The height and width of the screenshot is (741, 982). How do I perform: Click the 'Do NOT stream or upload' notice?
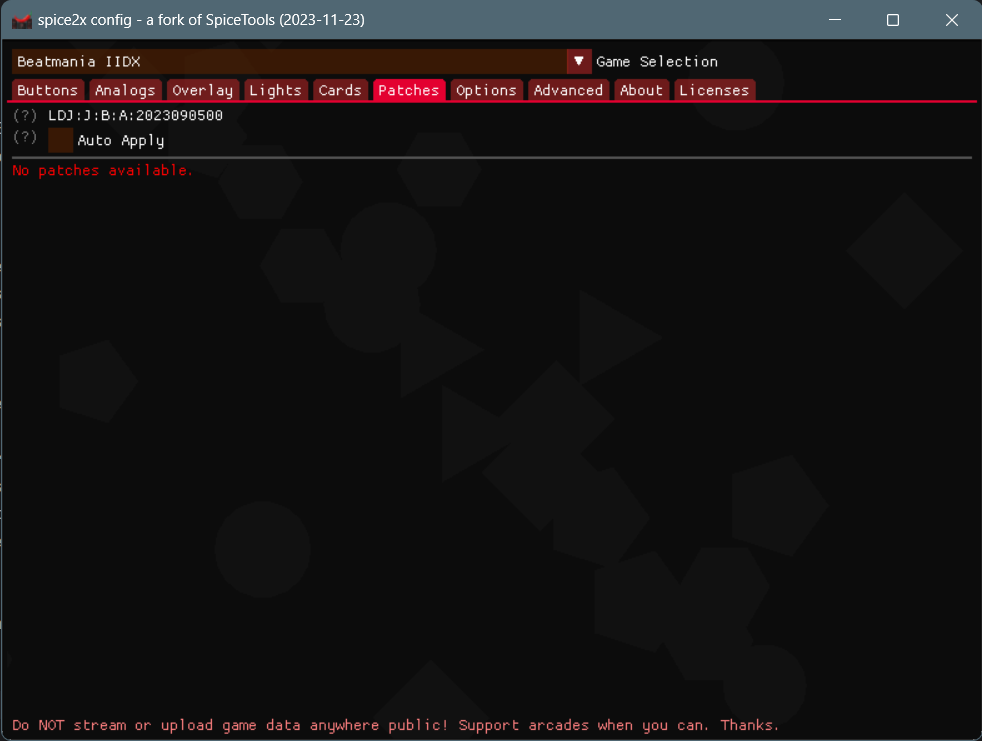click(396, 725)
